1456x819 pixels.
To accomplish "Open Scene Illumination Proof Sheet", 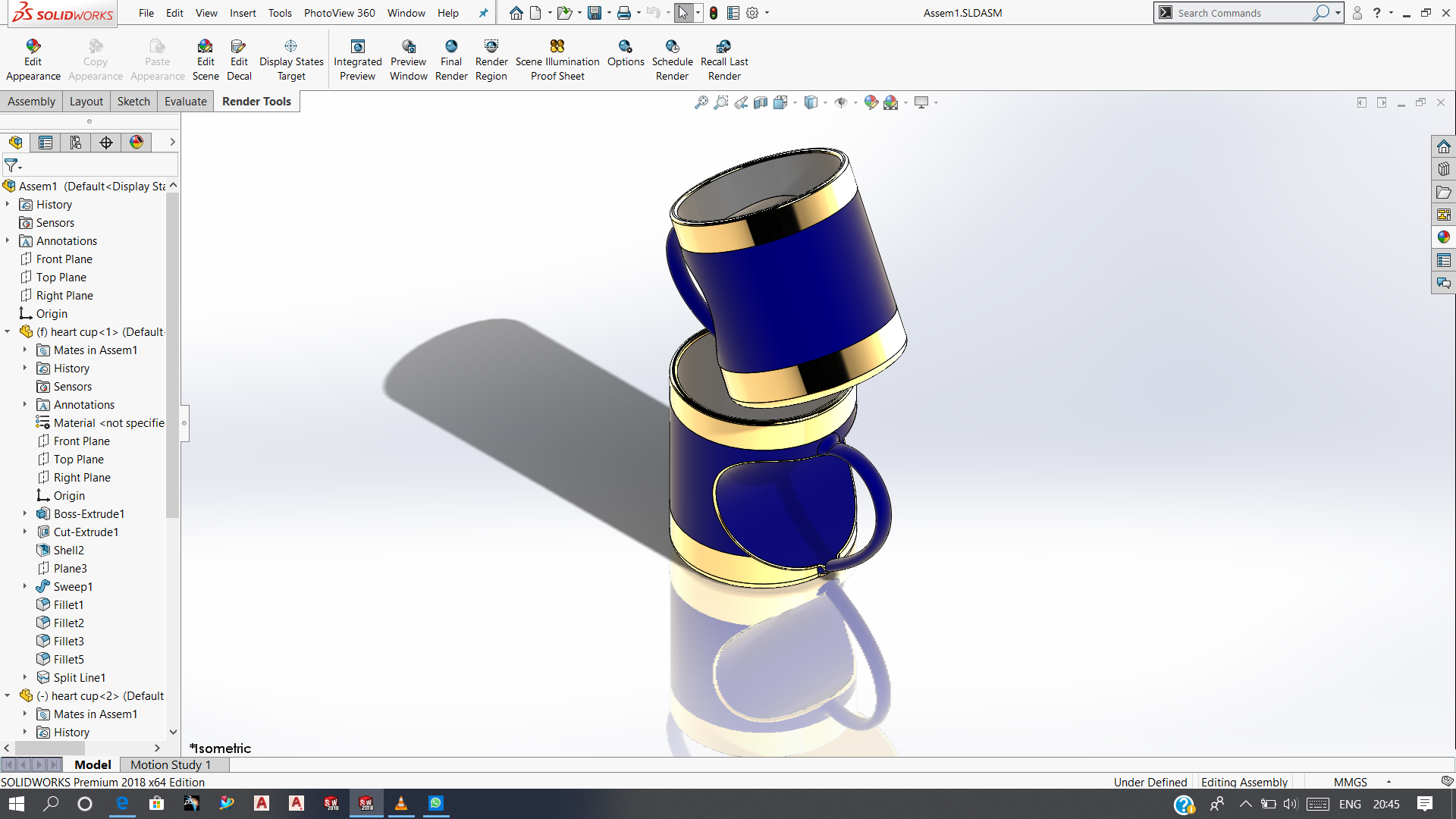I will pos(557,60).
